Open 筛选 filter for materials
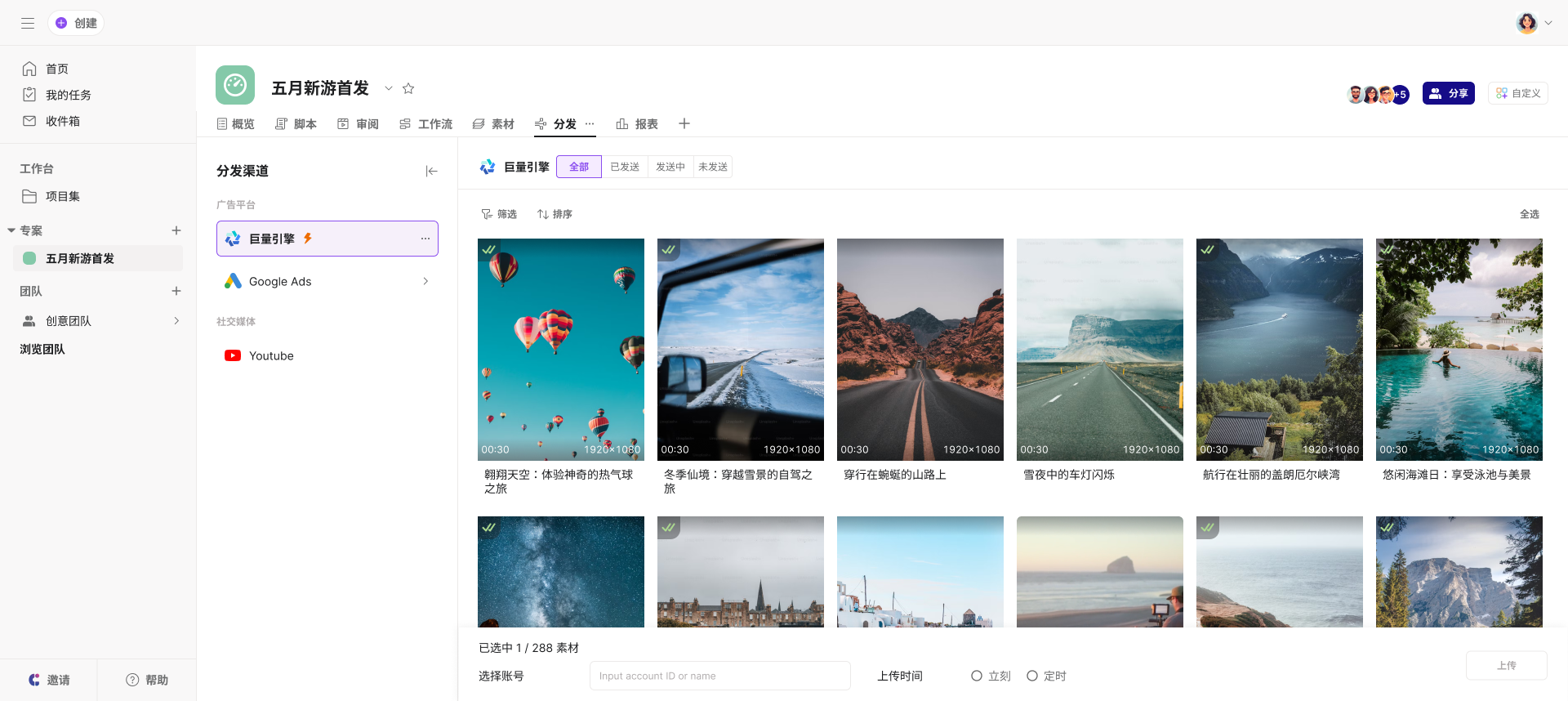The width and height of the screenshot is (1568, 701). click(499, 214)
